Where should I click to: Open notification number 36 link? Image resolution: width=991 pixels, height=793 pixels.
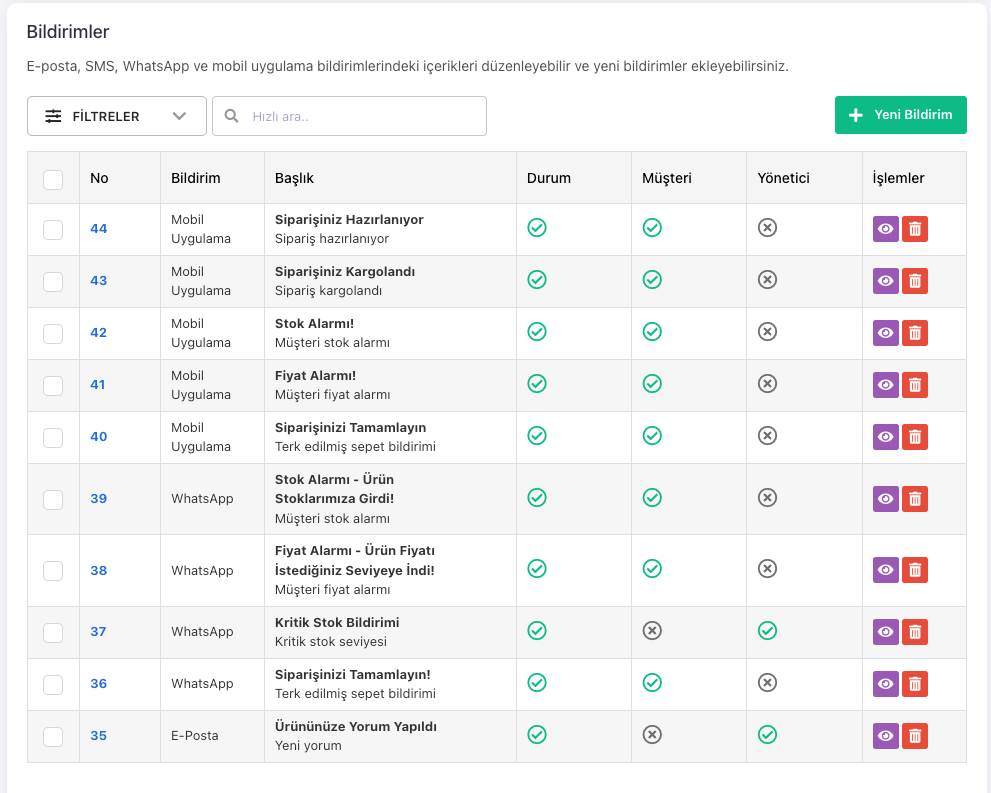(x=98, y=684)
